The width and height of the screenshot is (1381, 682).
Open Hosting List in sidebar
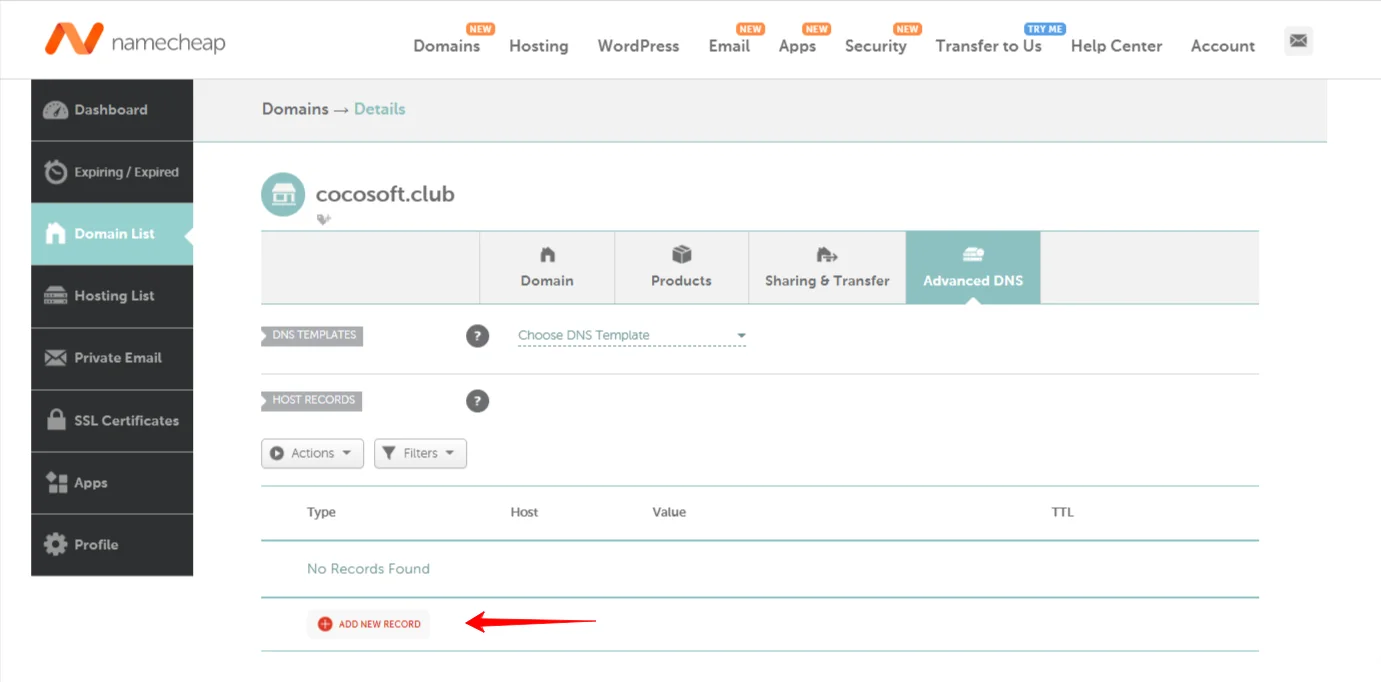click(112, 296)
